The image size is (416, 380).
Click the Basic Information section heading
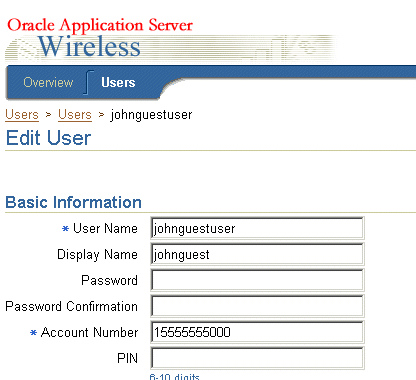point(73,202)
